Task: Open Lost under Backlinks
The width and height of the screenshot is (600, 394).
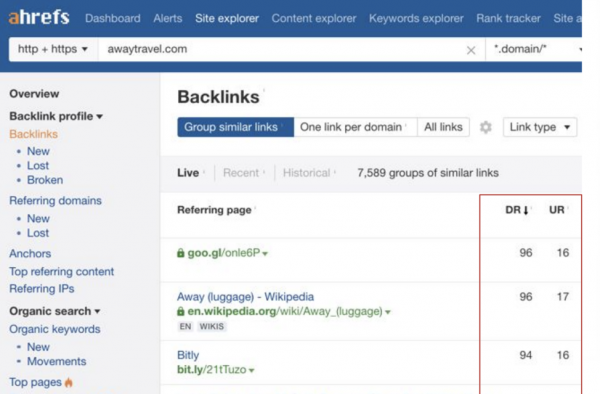Action: pyautogui.click(x=38, y=166)
